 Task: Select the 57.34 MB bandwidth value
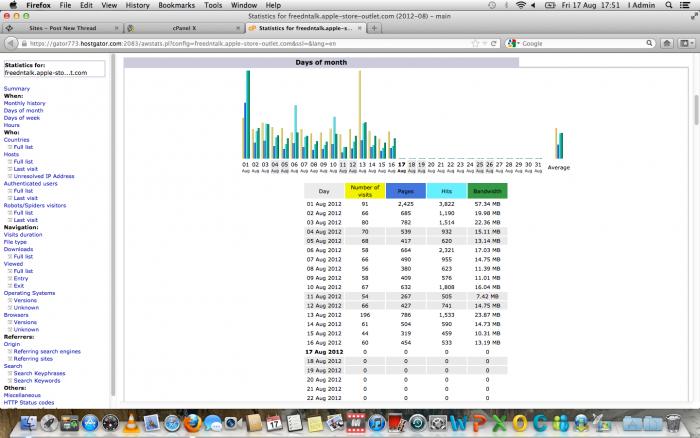click(487, 204)
